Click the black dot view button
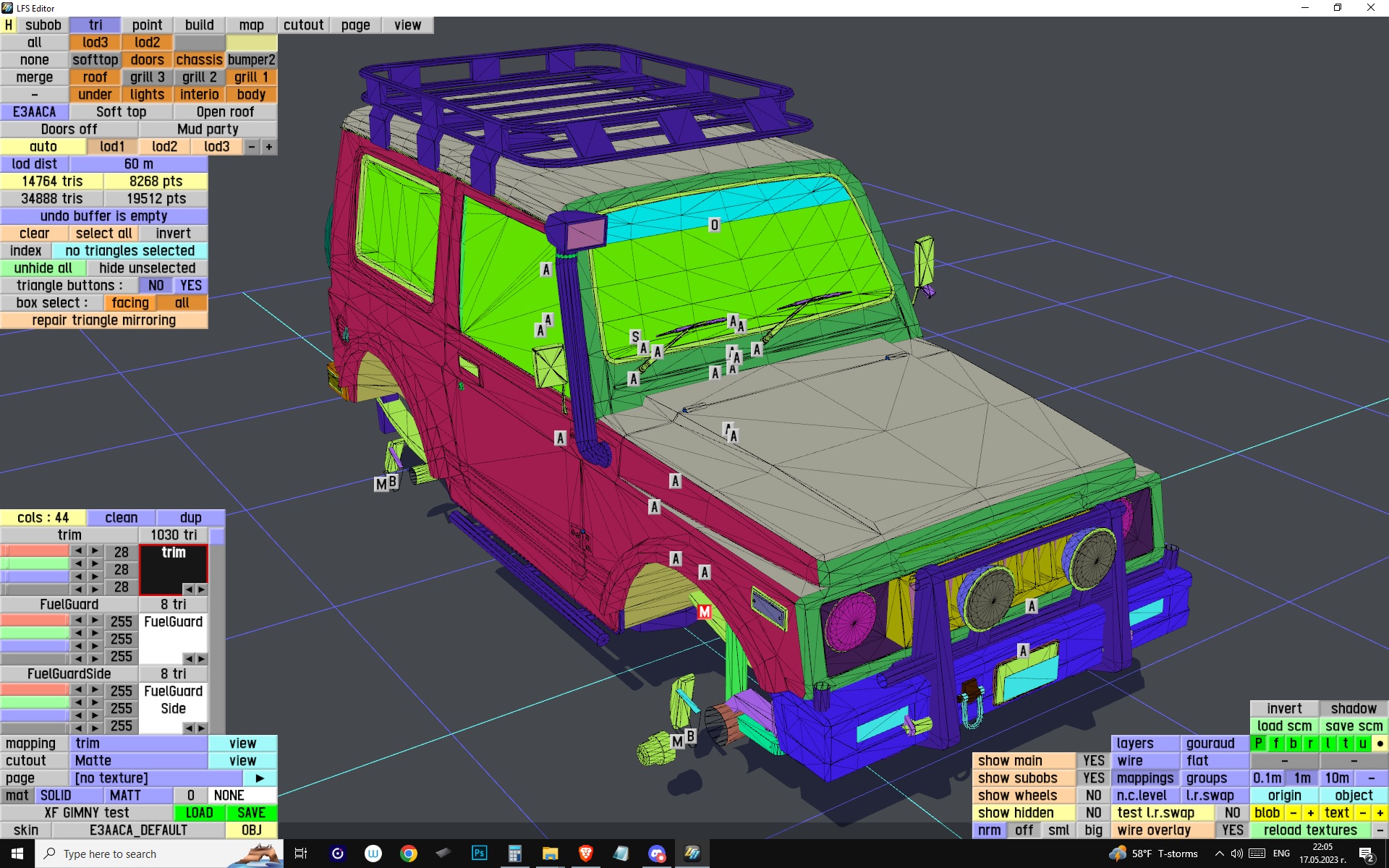1389x868 pixels. 1380,743
